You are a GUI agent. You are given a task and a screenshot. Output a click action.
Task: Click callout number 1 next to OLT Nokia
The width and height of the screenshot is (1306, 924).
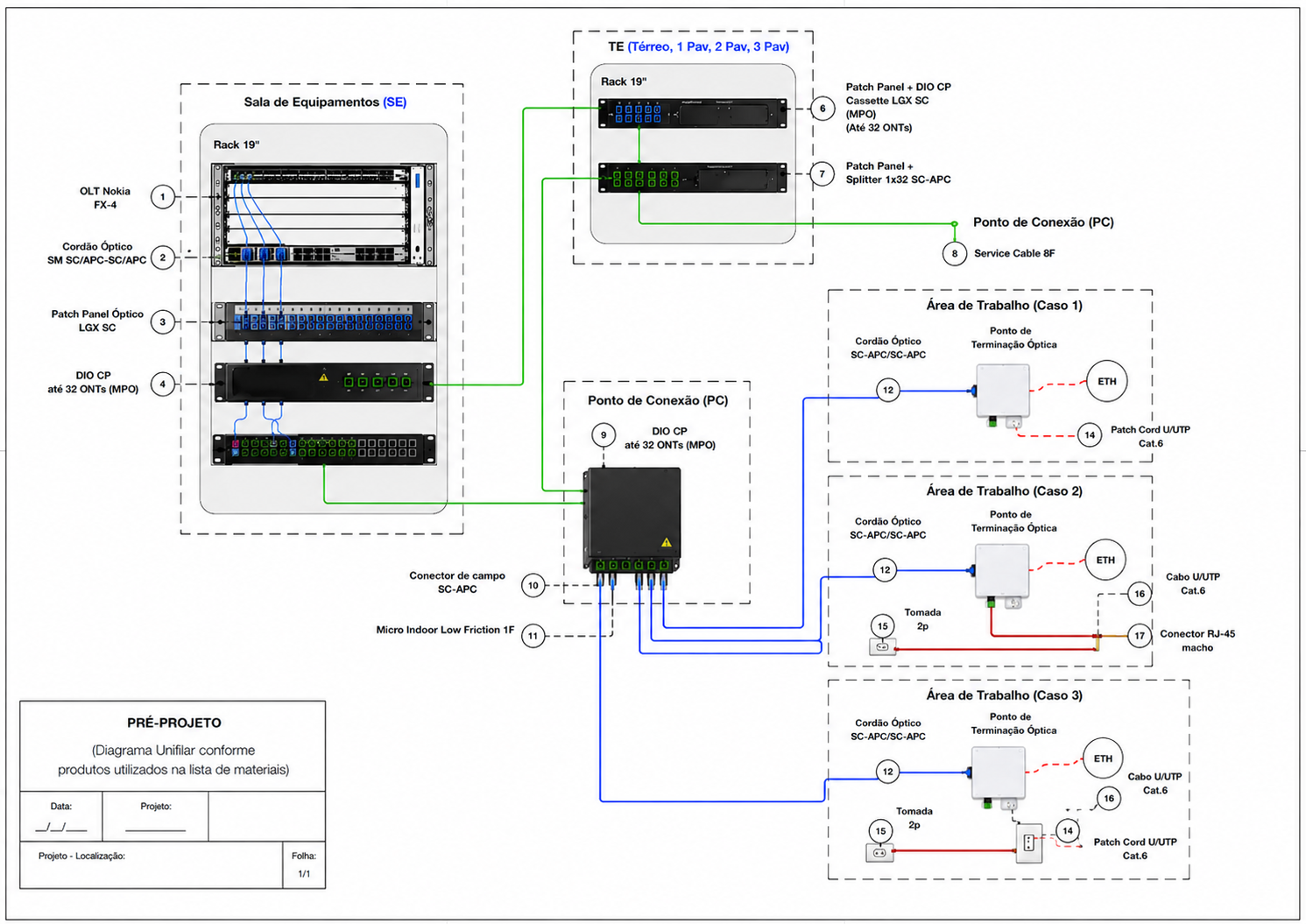click(162, 197)
